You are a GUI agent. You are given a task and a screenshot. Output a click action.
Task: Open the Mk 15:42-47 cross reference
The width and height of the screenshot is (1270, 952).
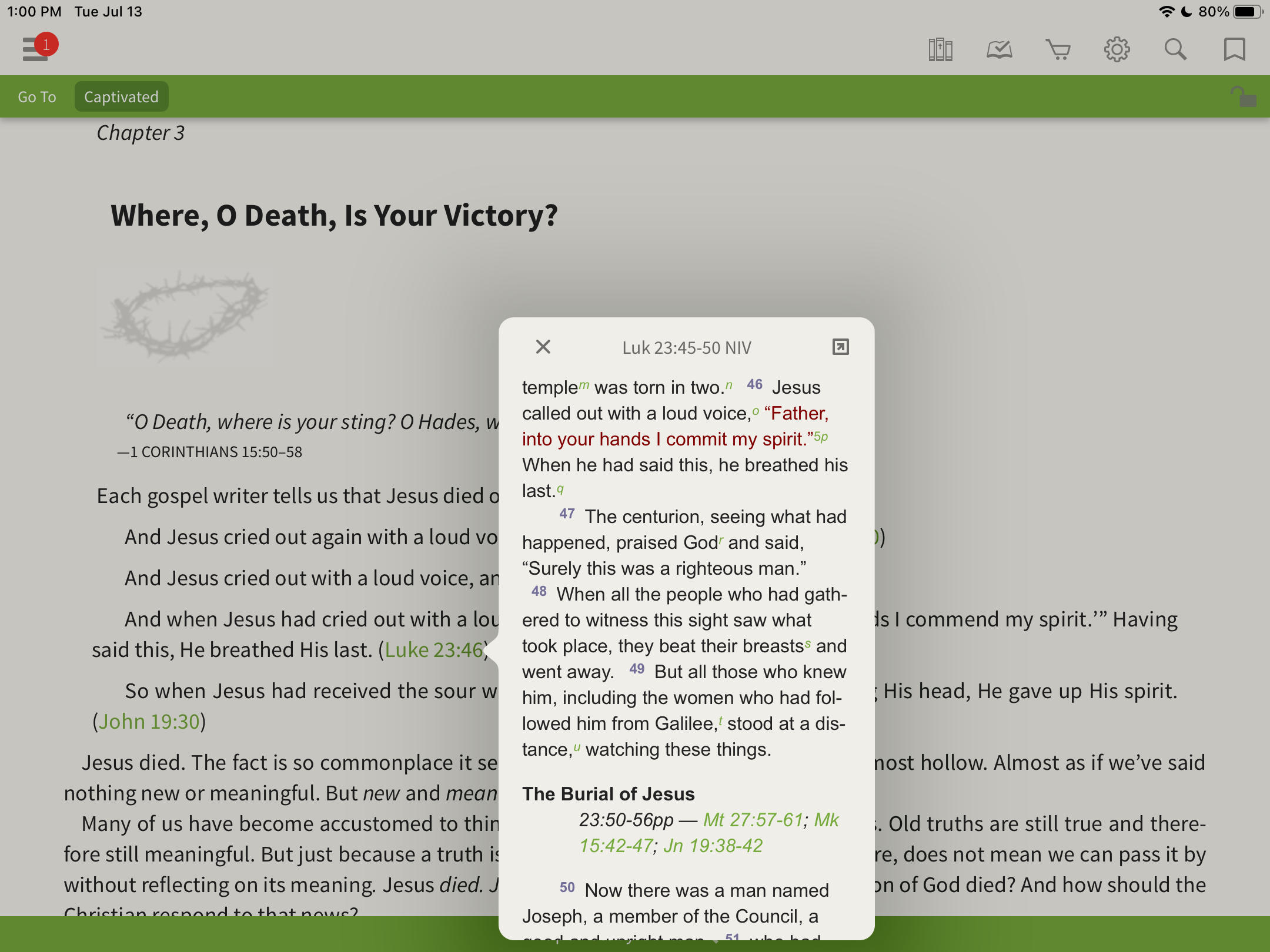click(x=616, y=846)
